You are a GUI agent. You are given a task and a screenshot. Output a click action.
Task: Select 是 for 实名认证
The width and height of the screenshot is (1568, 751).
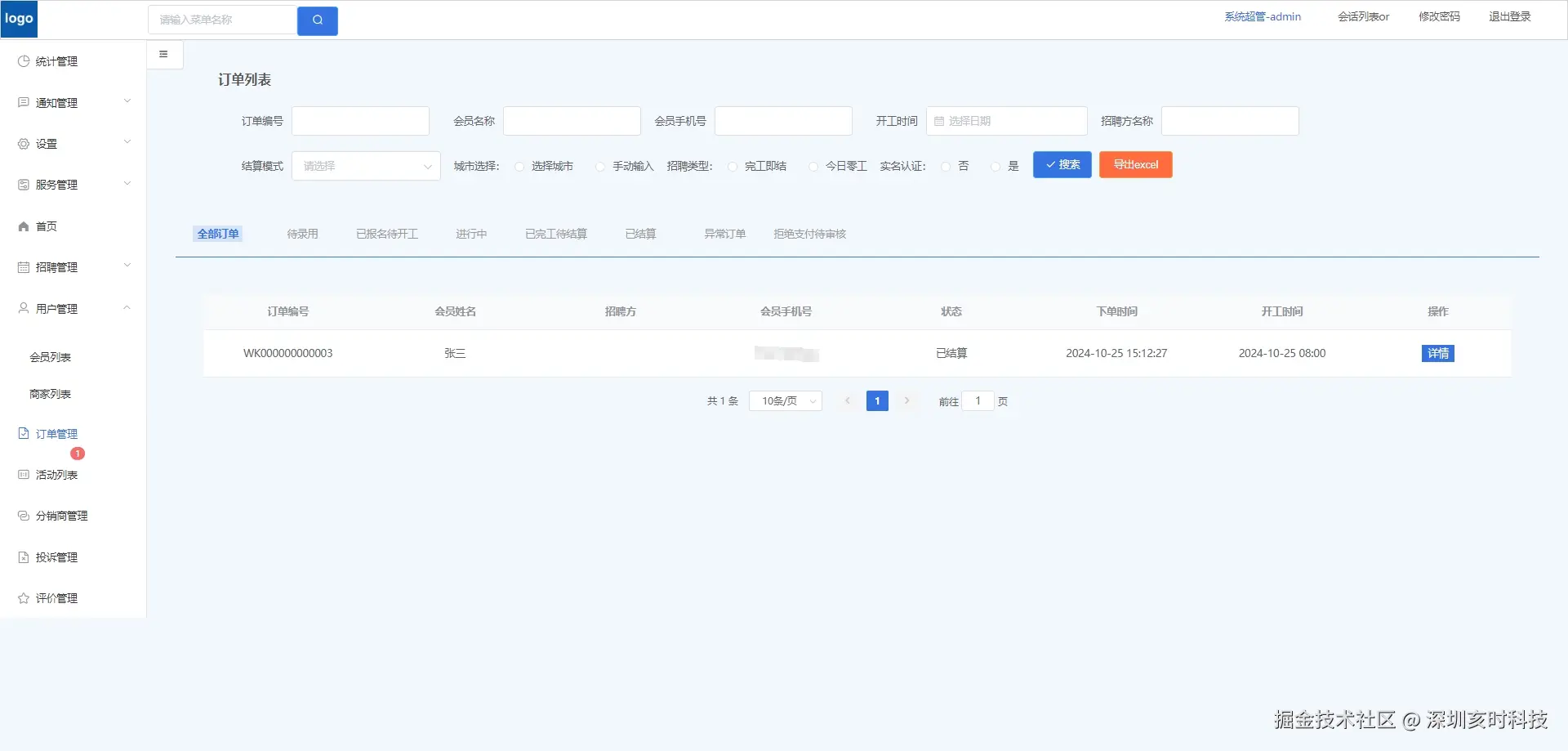pyautogui.click(x=996, y=167)
